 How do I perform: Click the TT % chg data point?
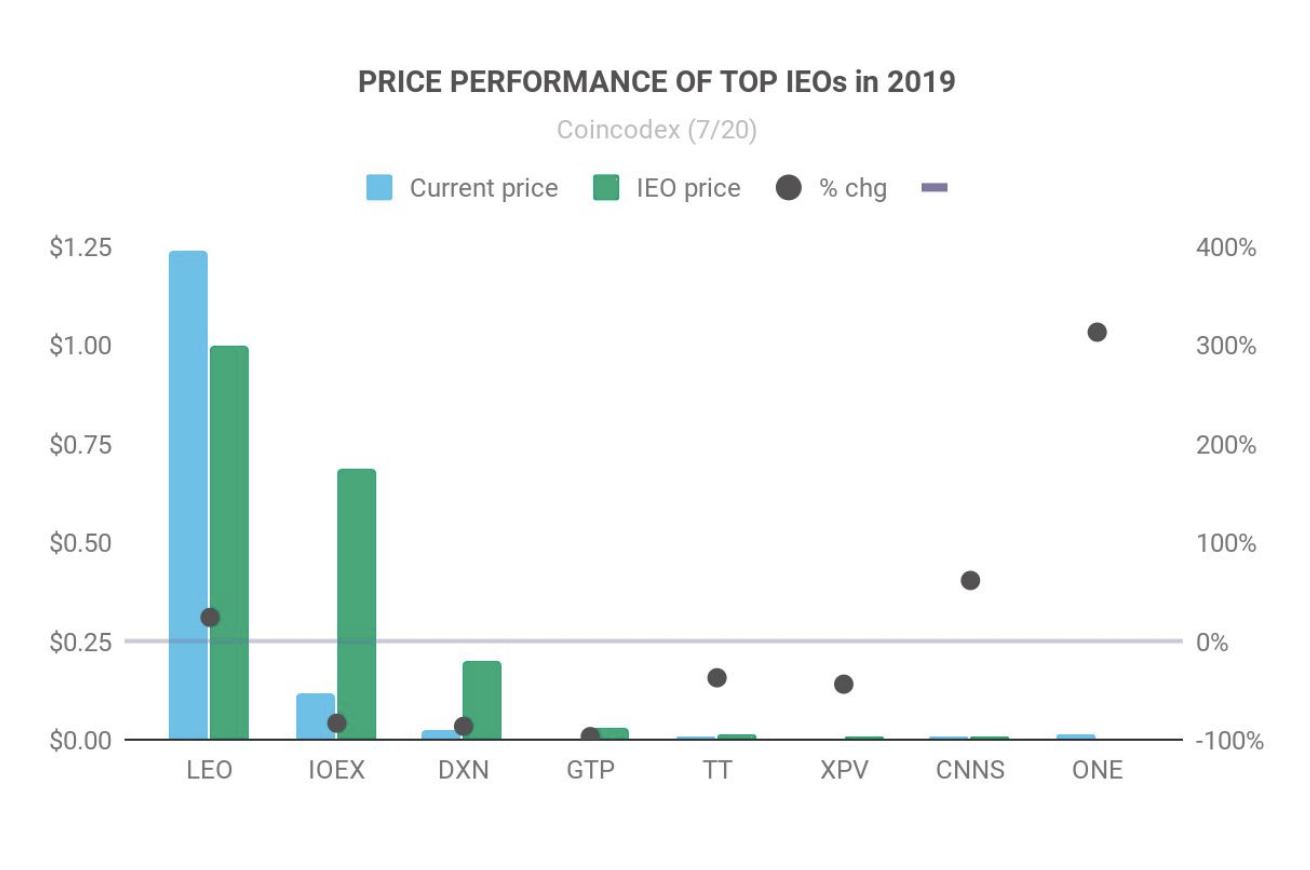(x=717, y=678)
